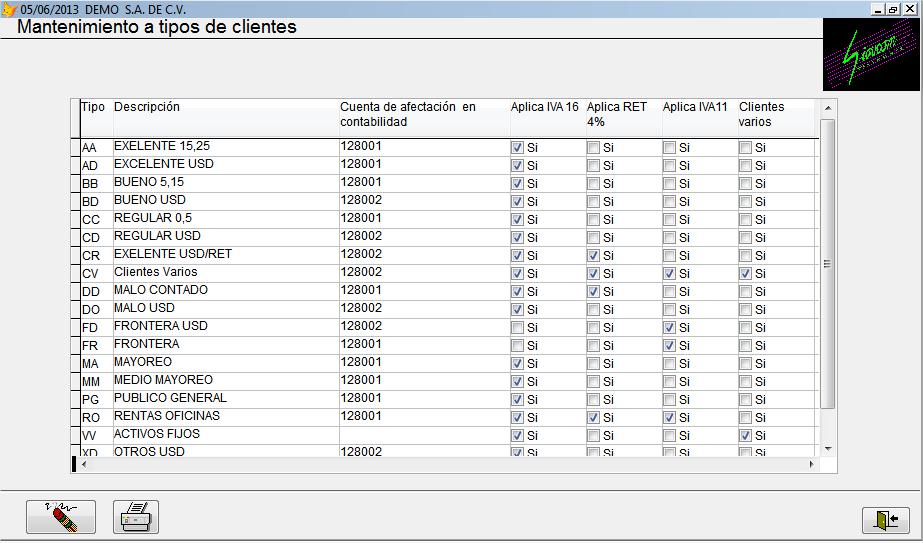Image resolution: width=923 pixels, height=543 pixels.
Task: Select the EXELENTE USD/RET description cell
Action: pos(225,254)
